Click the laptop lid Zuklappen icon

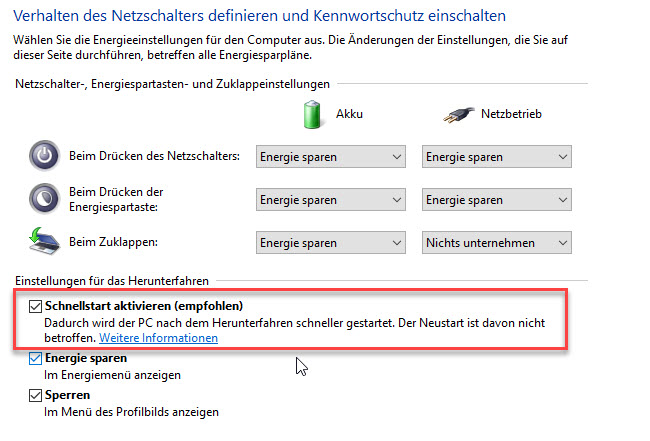pyautogui.click(x=44, y=241)
